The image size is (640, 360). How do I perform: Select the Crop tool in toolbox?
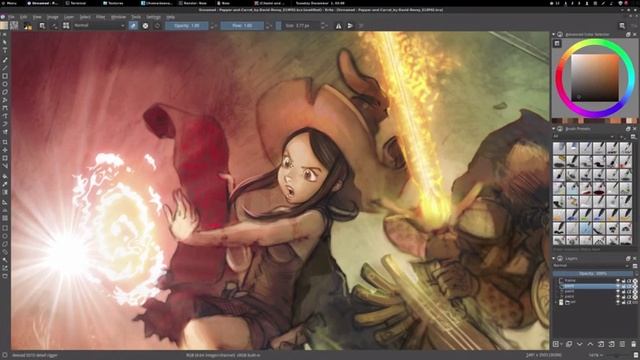click(5, 142)
